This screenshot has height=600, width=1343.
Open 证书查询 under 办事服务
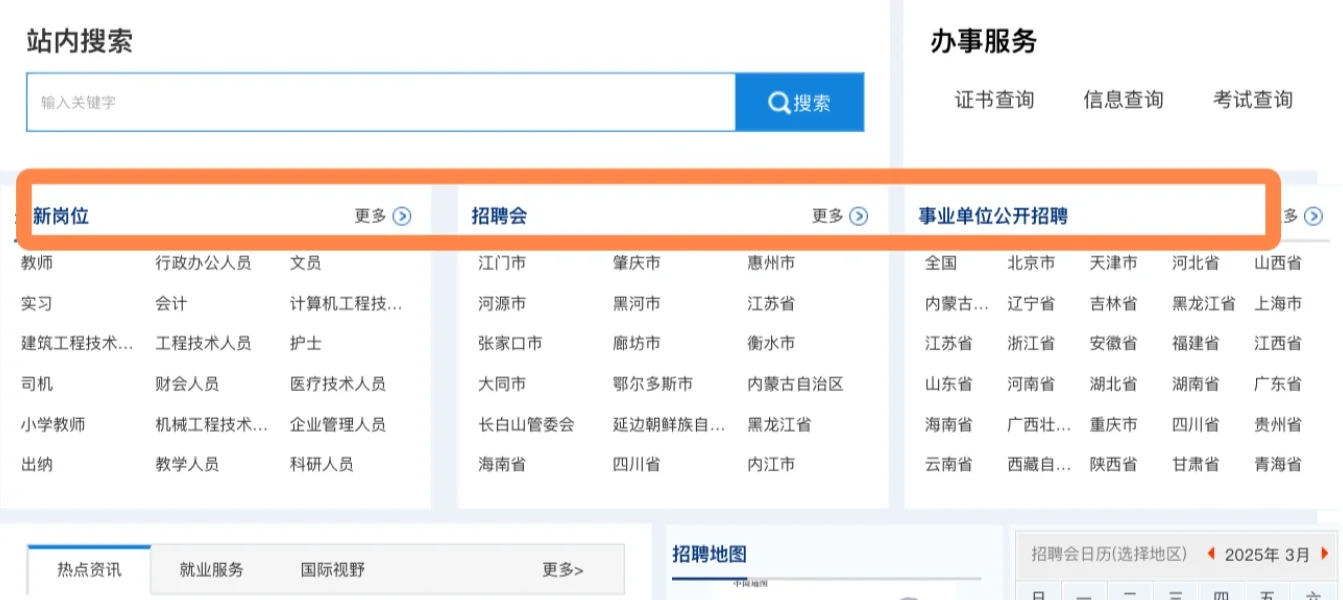pyautogui.click(x=993, y=100)
